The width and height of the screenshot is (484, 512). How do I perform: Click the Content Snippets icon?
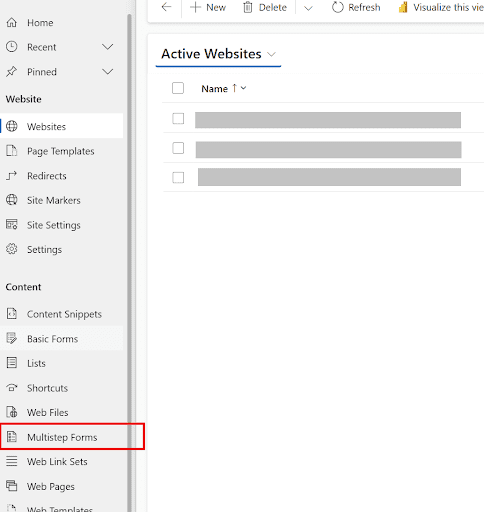pos(12,314)
